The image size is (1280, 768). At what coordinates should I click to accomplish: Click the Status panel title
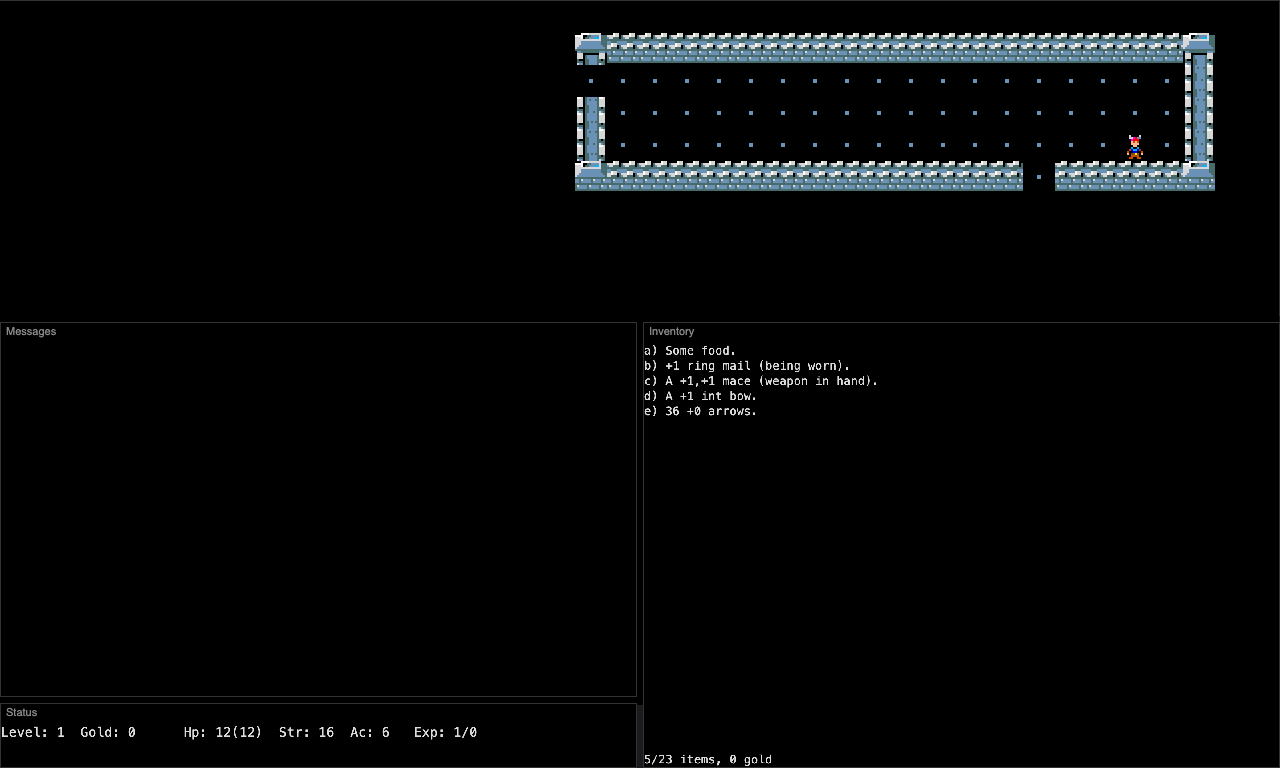tap(21, 712)
